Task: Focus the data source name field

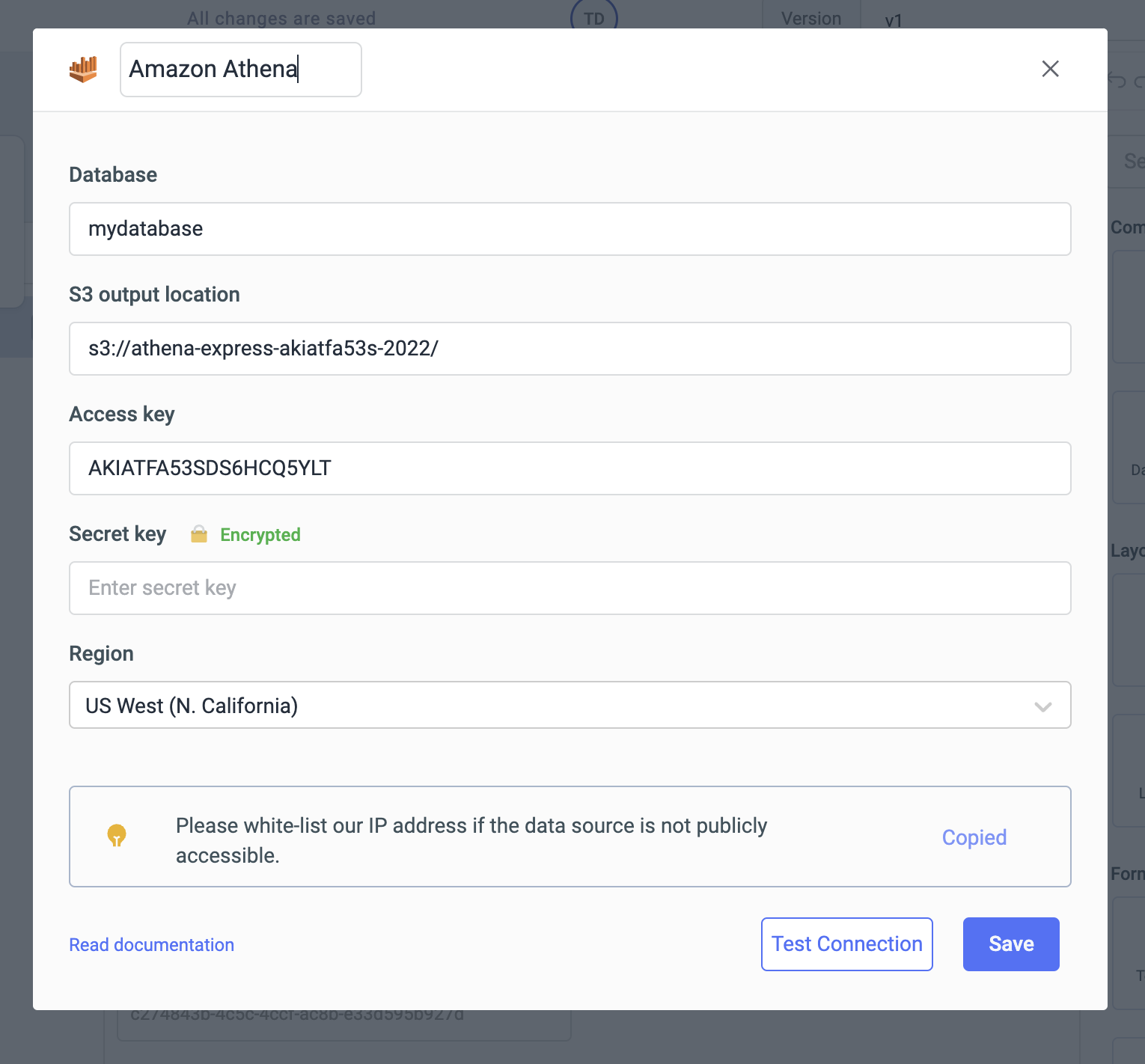Action: pyautogui.click(x=240, y=70)
